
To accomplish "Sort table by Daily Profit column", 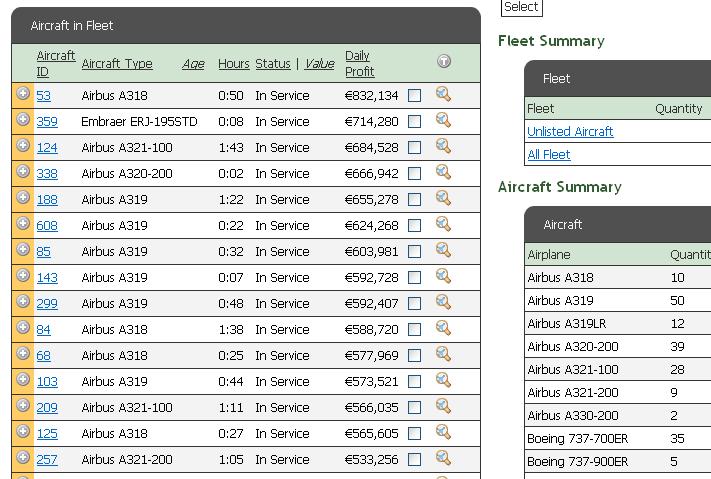I will 360,64.
